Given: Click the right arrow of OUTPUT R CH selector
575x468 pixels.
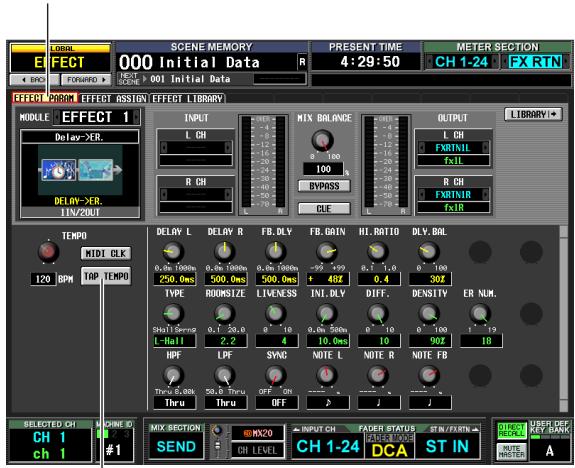Looking at the screenshot, I should point(486,195).
